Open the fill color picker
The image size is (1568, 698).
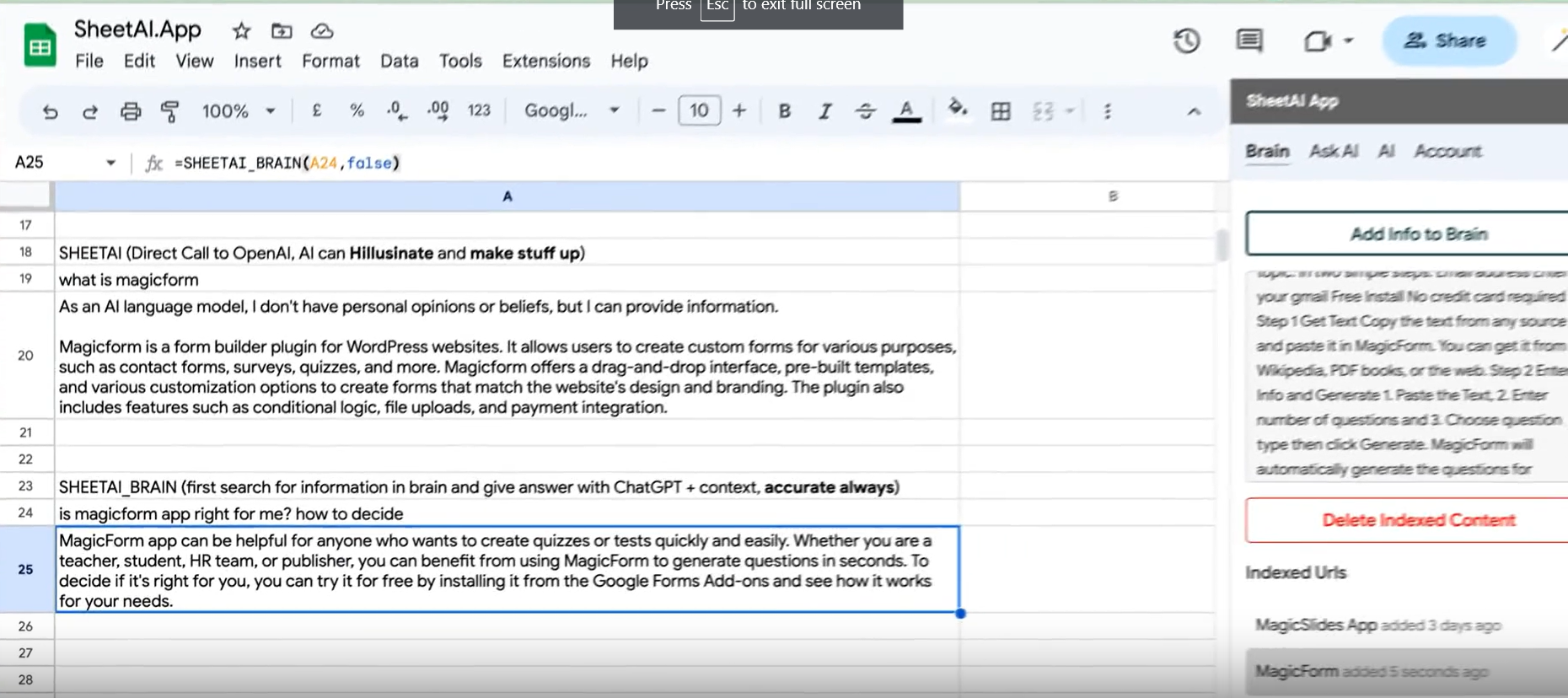pyautogui.click(x=958, y=110)
